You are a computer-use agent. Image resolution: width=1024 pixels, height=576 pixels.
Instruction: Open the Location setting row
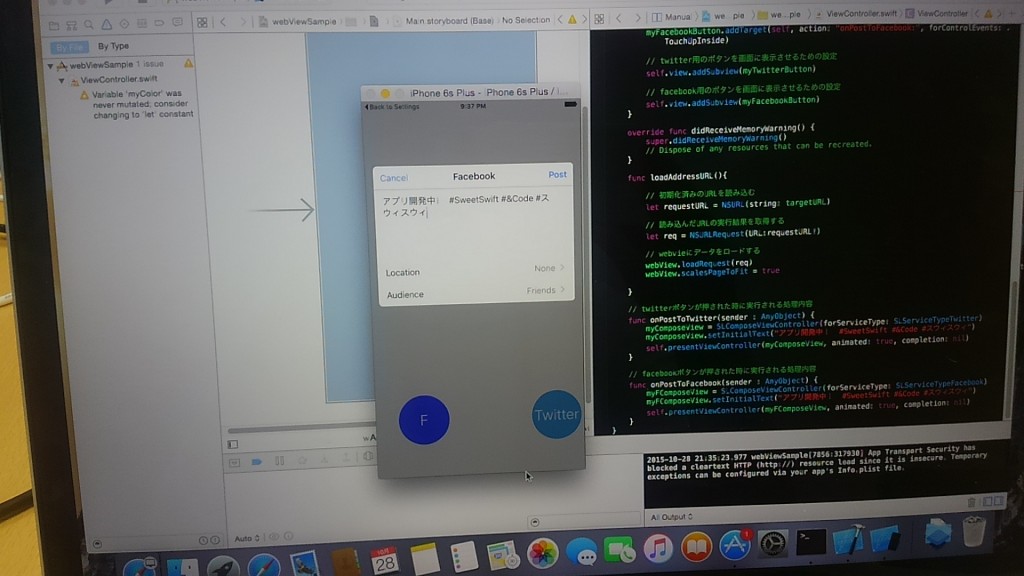click(475, 270)
